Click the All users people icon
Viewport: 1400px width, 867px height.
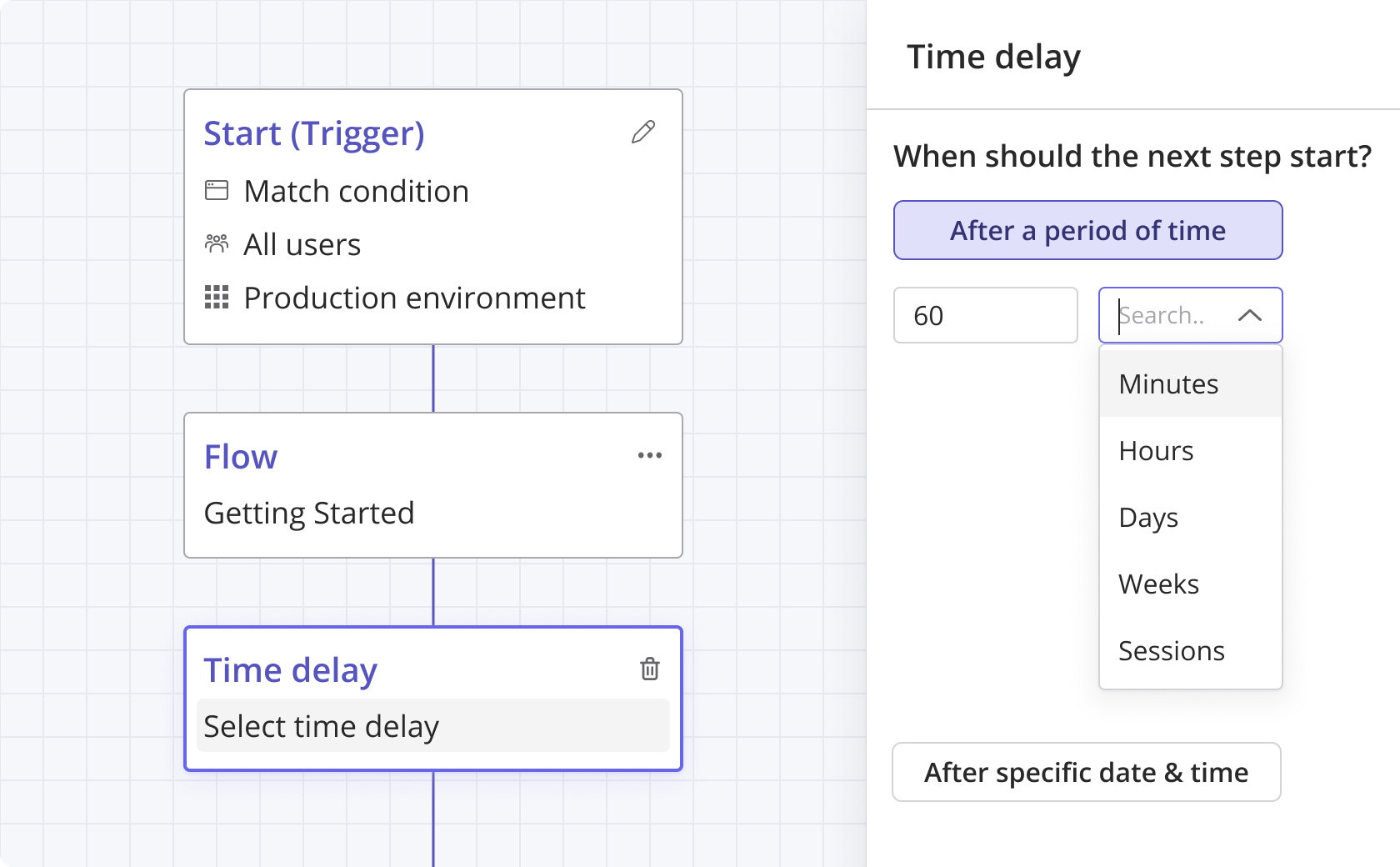[x=217, y=244]
